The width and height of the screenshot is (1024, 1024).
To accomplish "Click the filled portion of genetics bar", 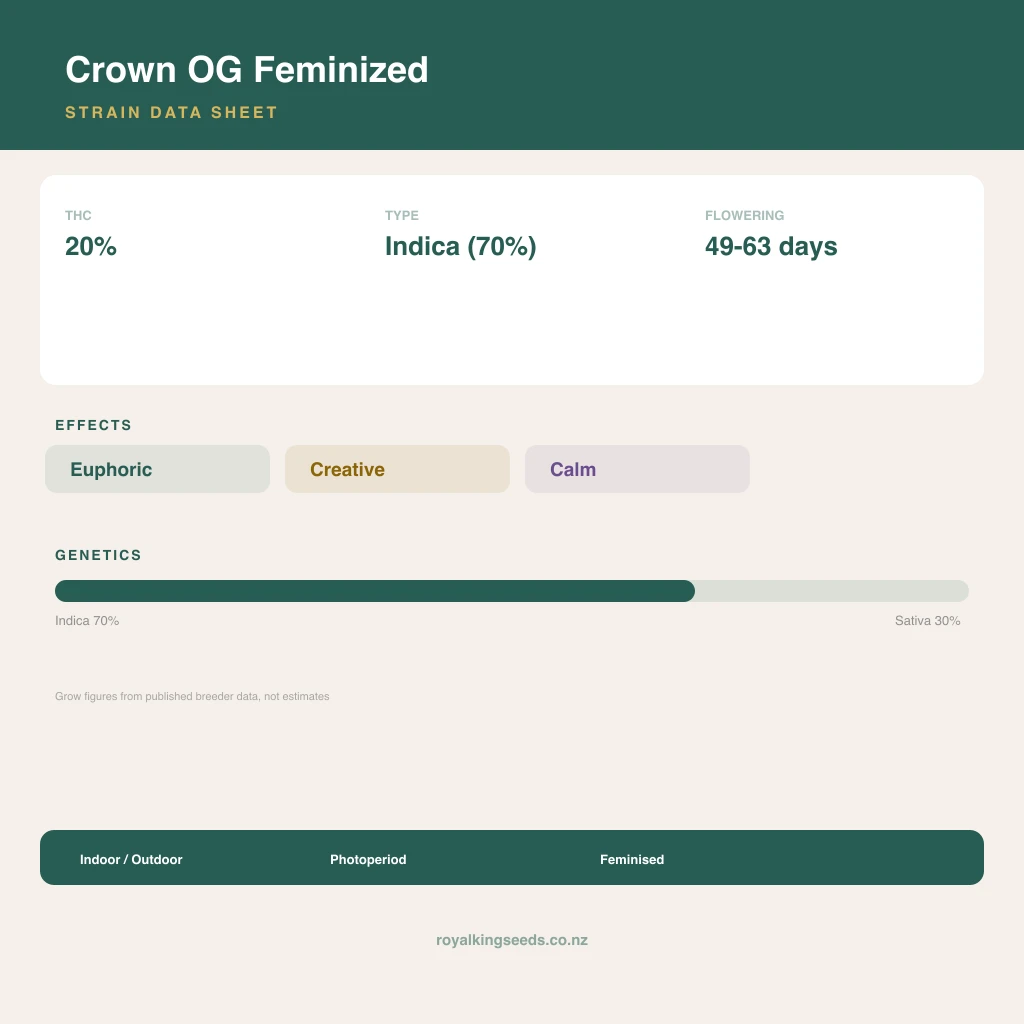I will click(375, 591).
